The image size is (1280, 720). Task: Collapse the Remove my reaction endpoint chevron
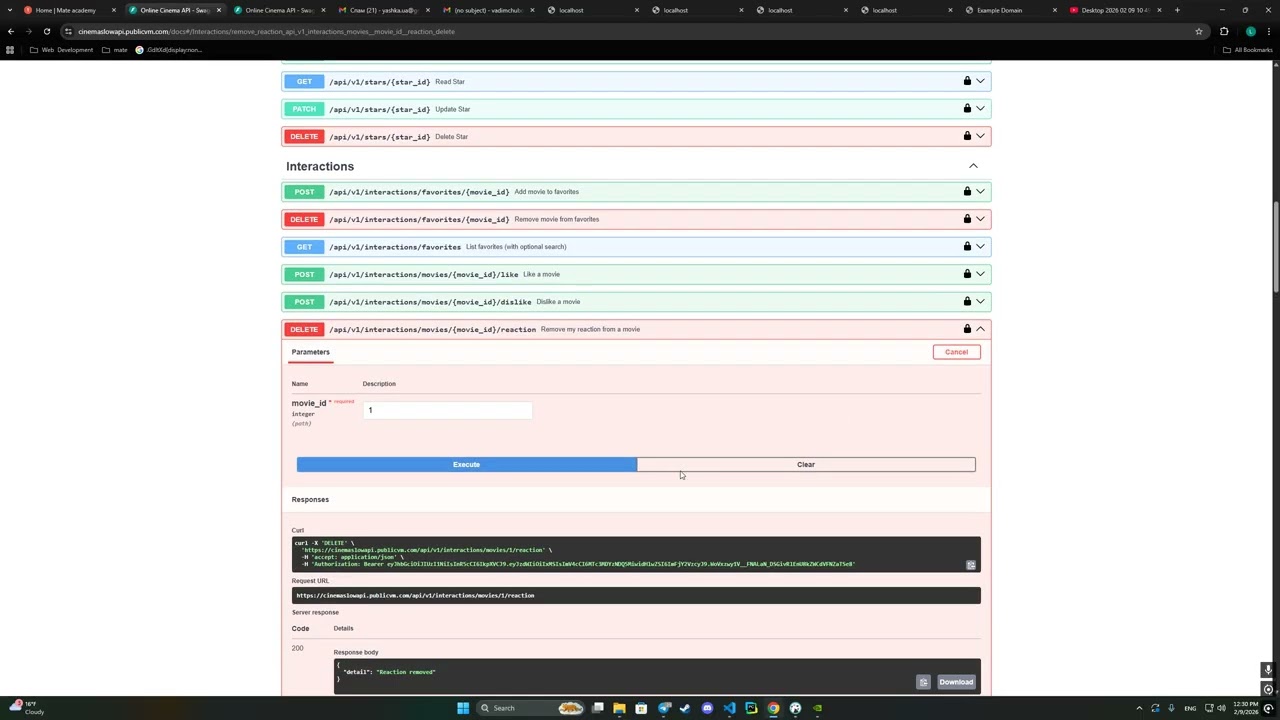[x=981, y=328]
